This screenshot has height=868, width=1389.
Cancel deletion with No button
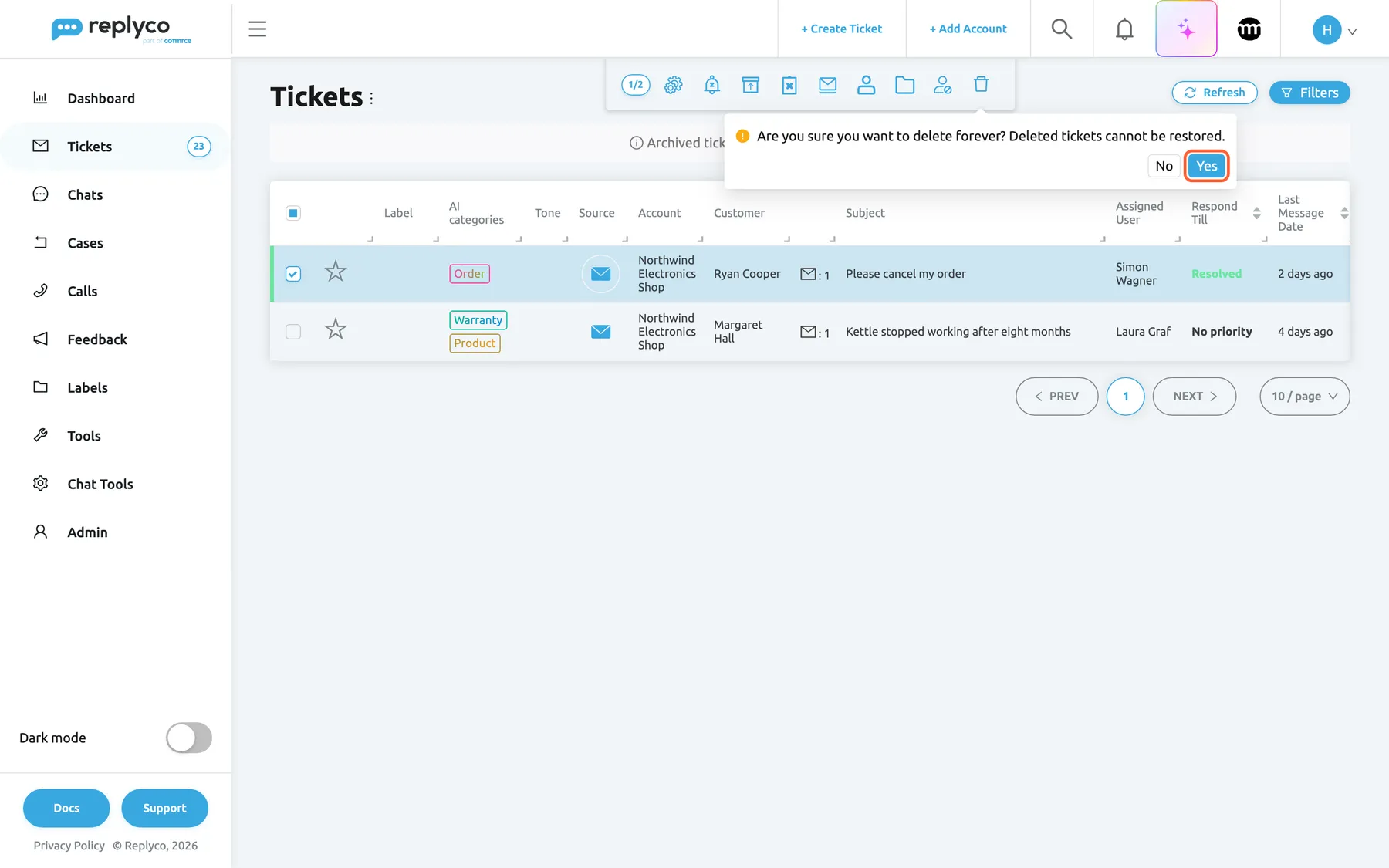(1164, 166)
